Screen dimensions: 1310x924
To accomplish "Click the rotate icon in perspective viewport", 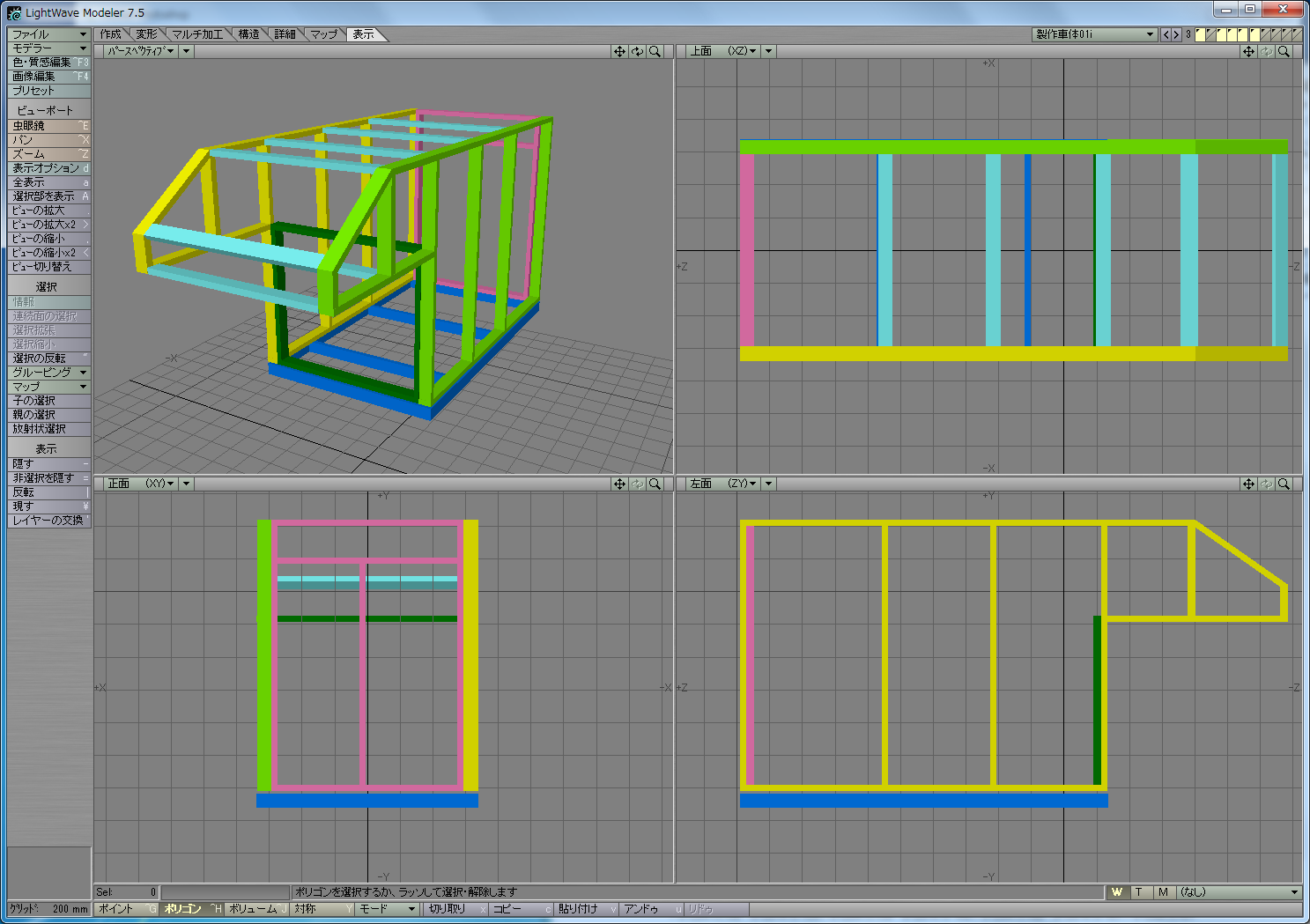I will (637, 52).
